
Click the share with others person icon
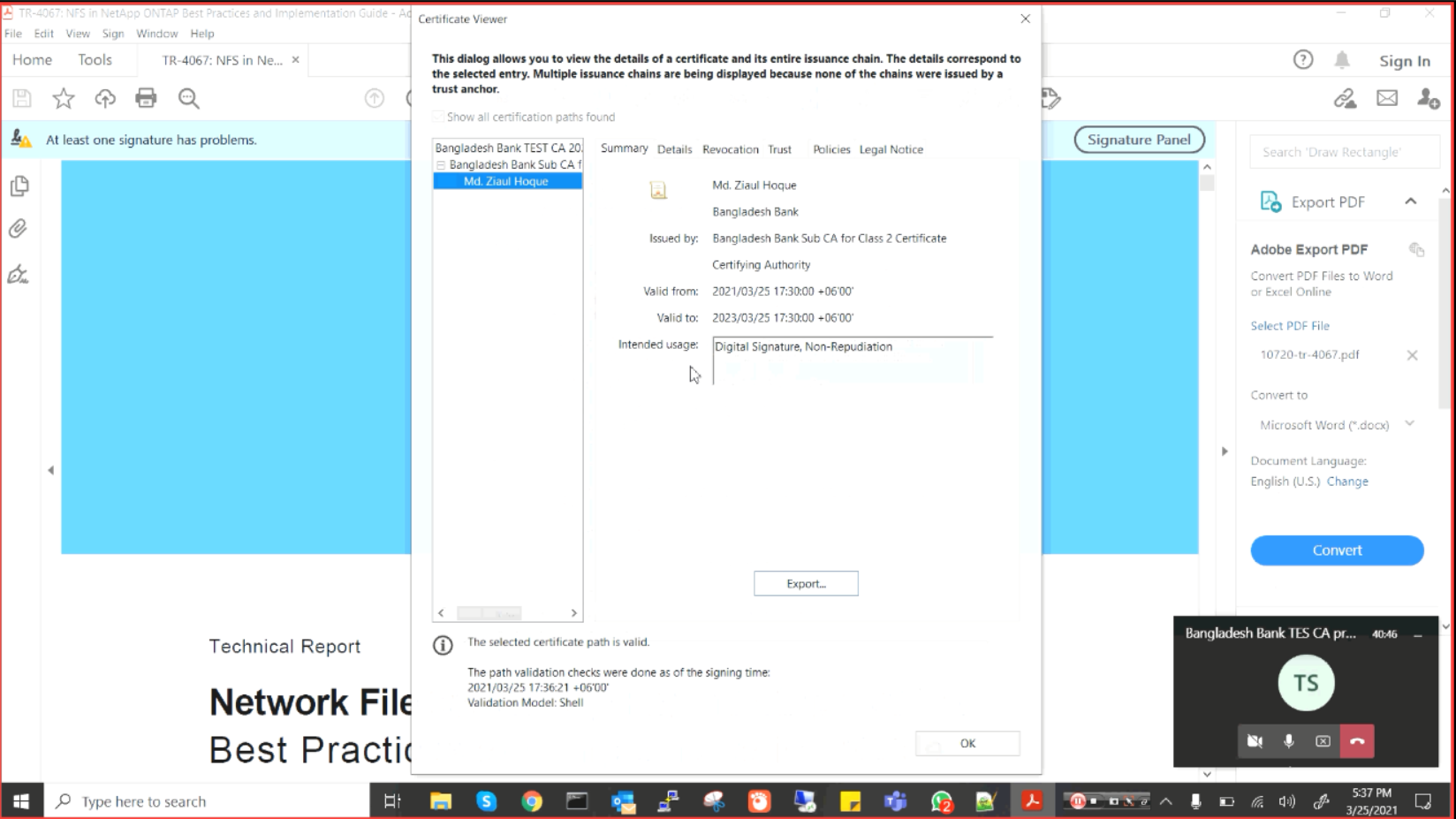1428,98
